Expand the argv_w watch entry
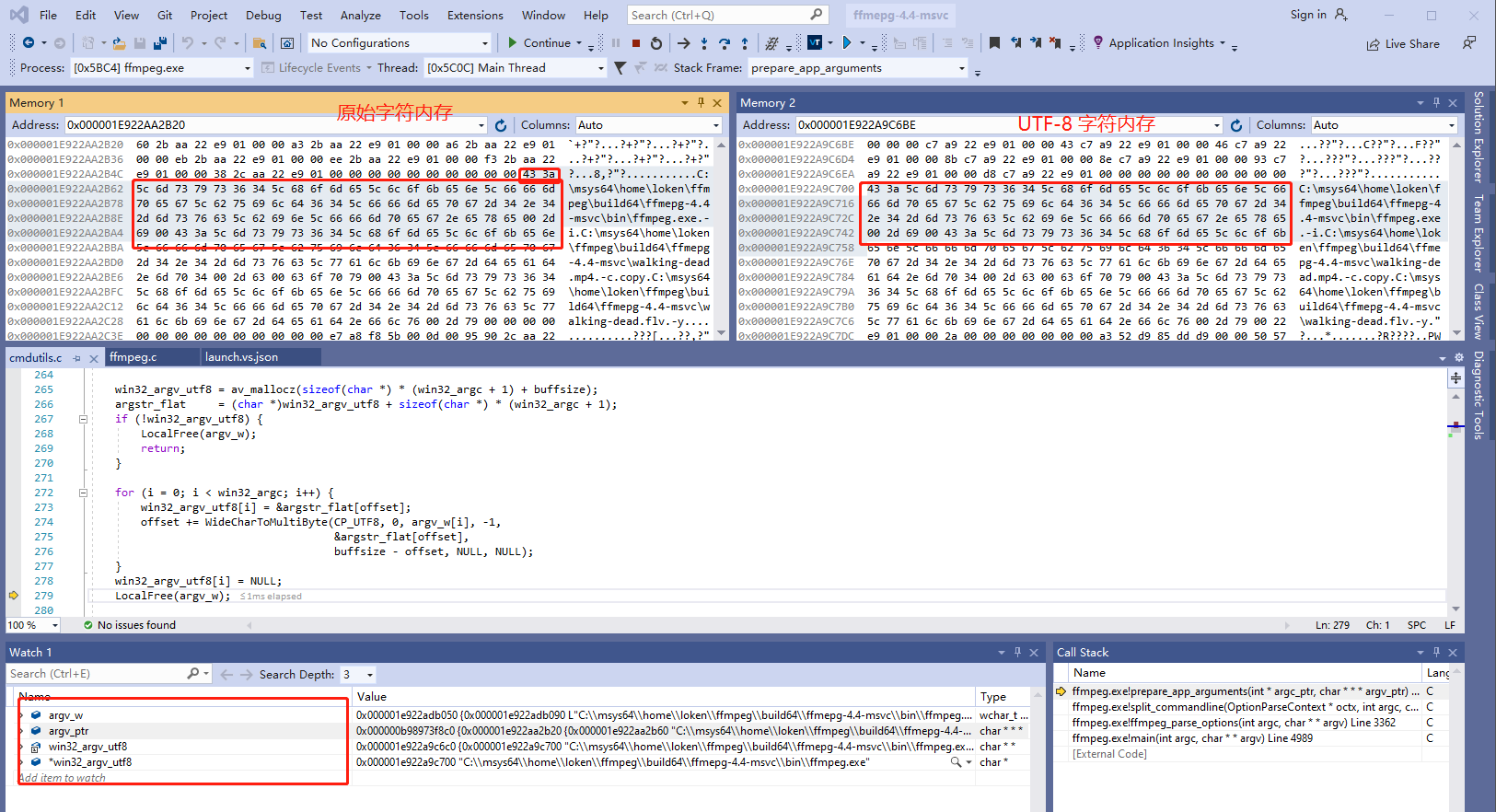This screenshot has width=1496, height=812. coord(22,715)
